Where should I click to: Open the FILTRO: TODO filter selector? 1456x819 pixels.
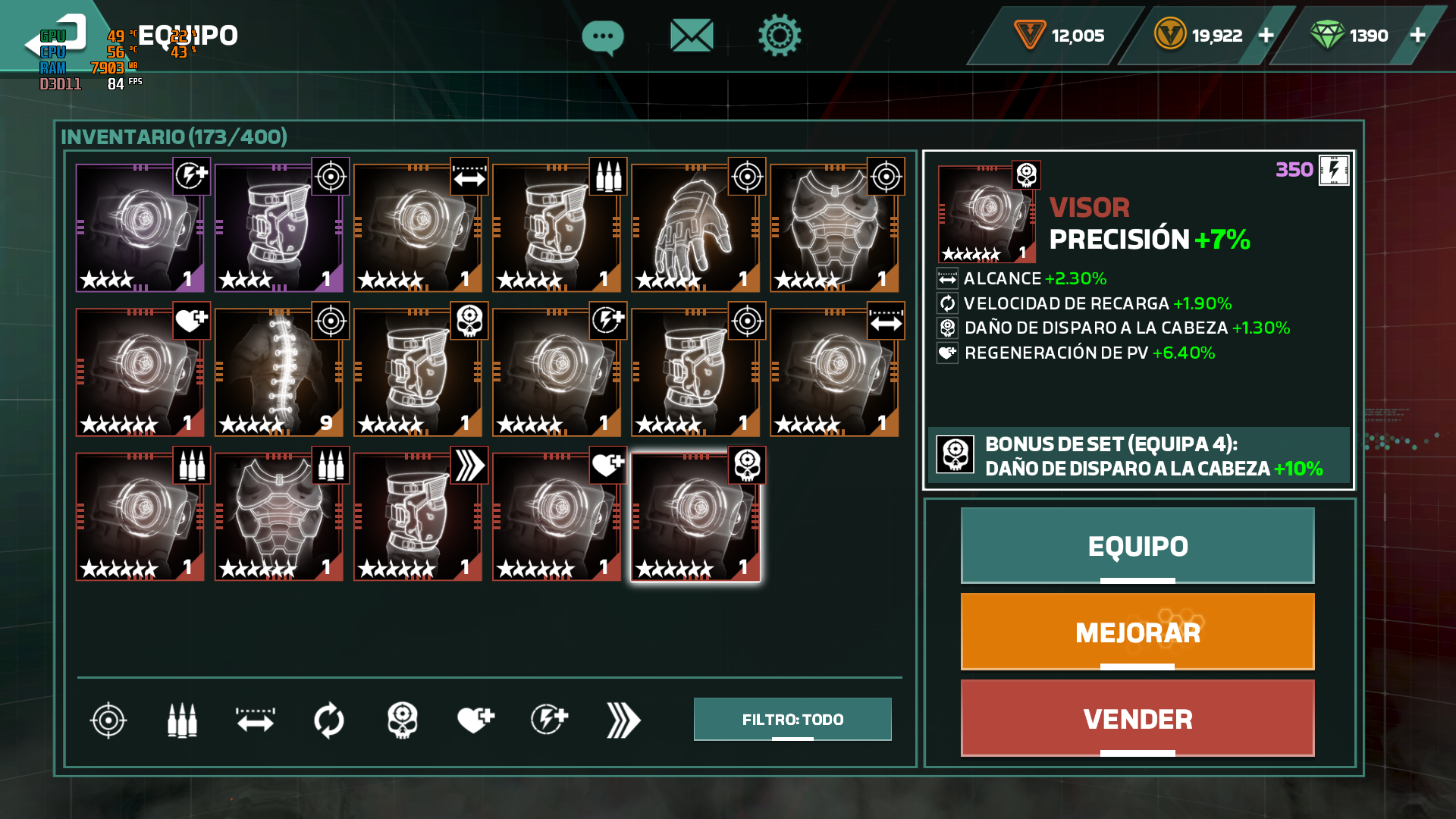[x=792, y=719]
